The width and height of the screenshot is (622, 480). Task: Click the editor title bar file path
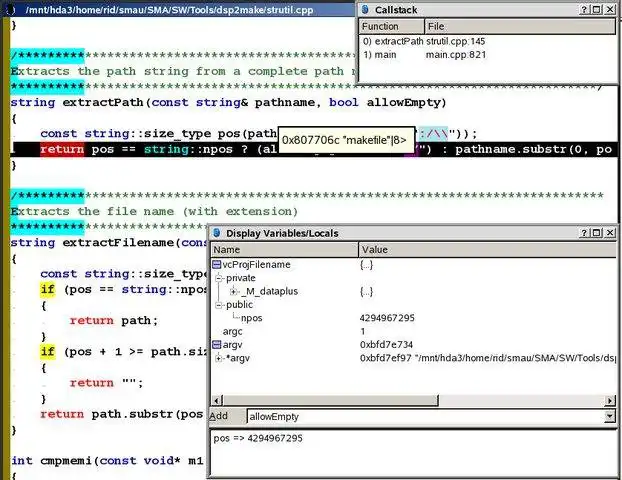pyautogui.click(x=169, y=10)
